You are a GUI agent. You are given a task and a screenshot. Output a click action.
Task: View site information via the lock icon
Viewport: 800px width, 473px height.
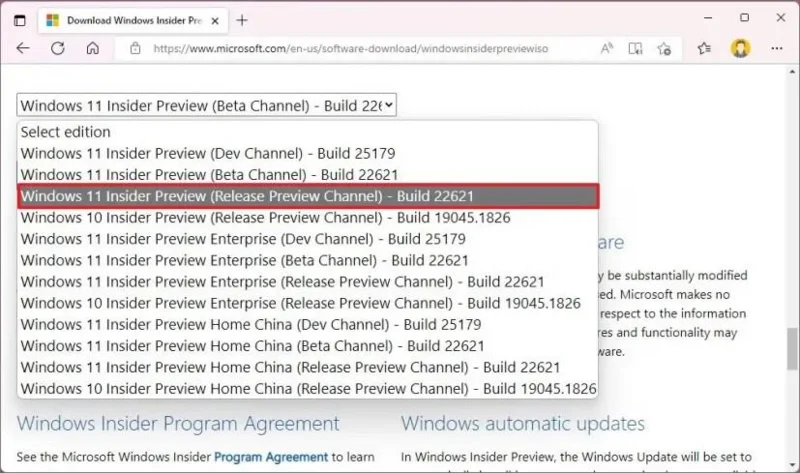pos(135,48)
